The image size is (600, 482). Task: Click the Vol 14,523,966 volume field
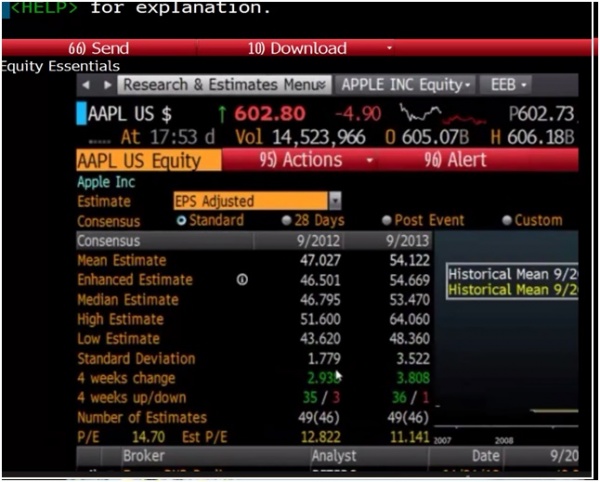pyautogui.click(x=300, y=137)
